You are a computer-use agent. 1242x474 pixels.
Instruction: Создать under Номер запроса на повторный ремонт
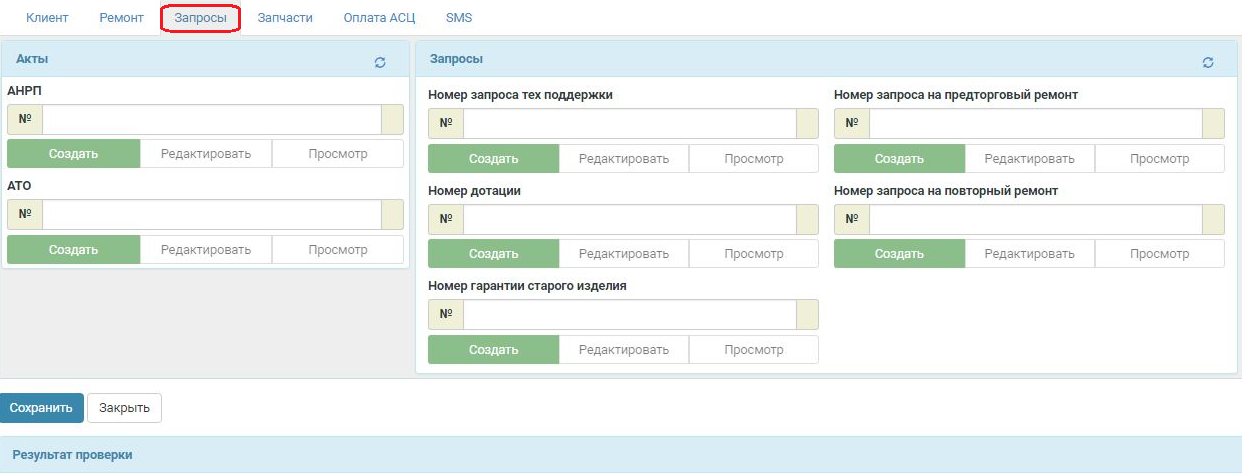(900, 254)
